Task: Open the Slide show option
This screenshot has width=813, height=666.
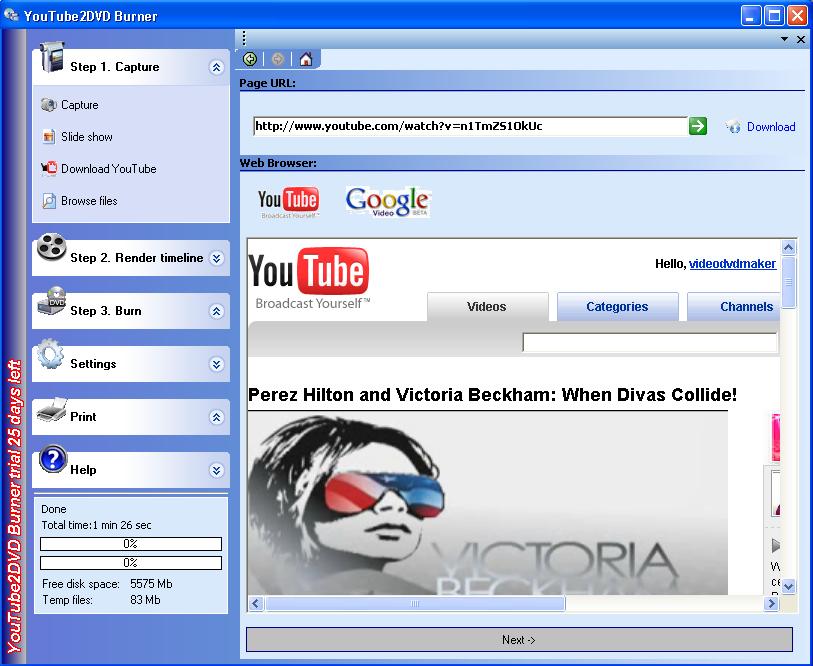Action: coord(87,137)
